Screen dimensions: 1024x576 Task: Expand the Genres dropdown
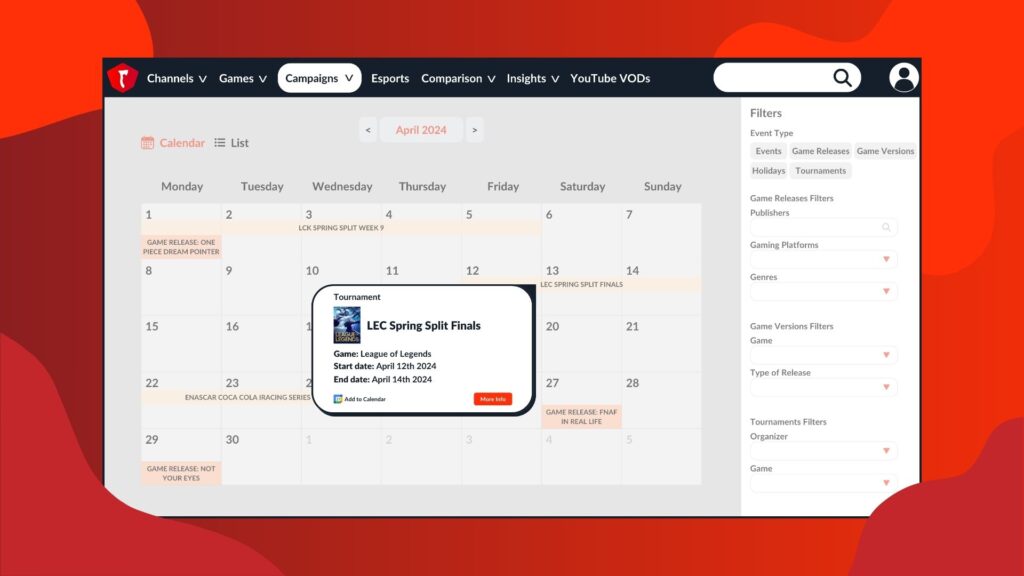(x=823, y=291)
